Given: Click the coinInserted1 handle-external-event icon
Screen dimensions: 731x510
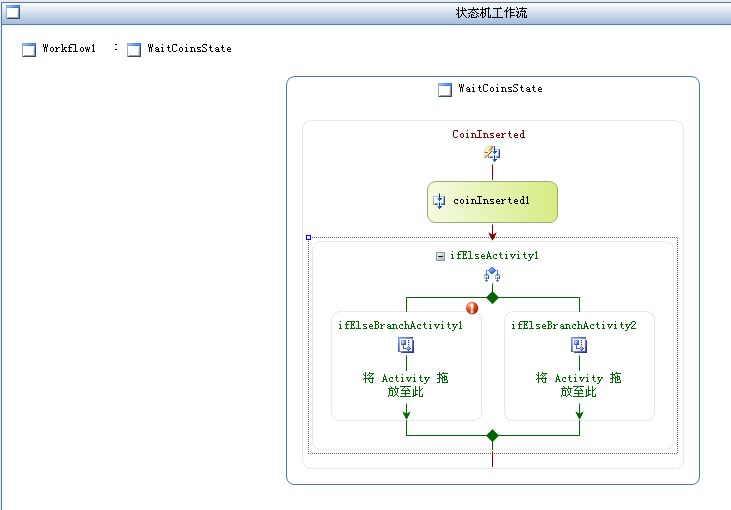Looking at the screenshot, I should (x=439, y=201).
